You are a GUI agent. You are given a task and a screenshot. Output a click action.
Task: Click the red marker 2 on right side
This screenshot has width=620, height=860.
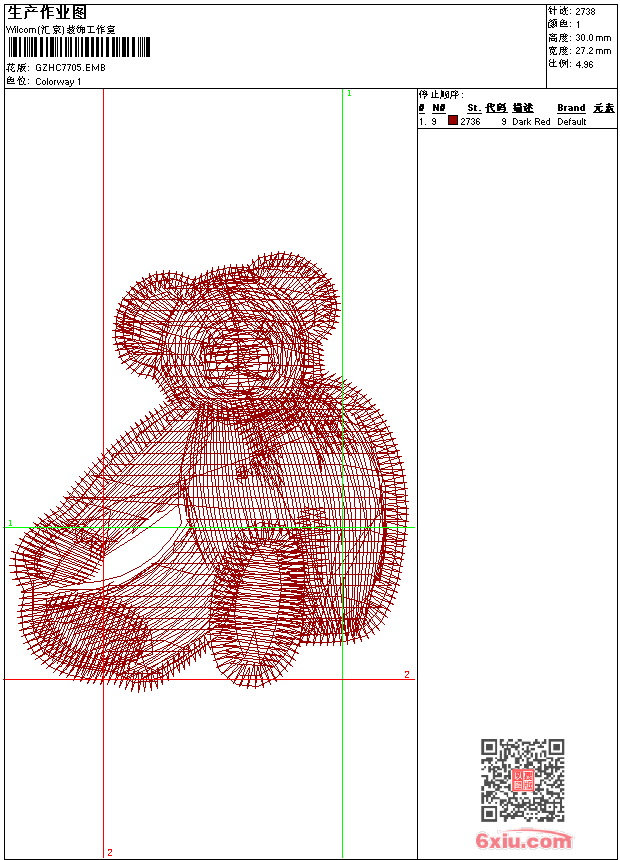[x=407, y=675]
